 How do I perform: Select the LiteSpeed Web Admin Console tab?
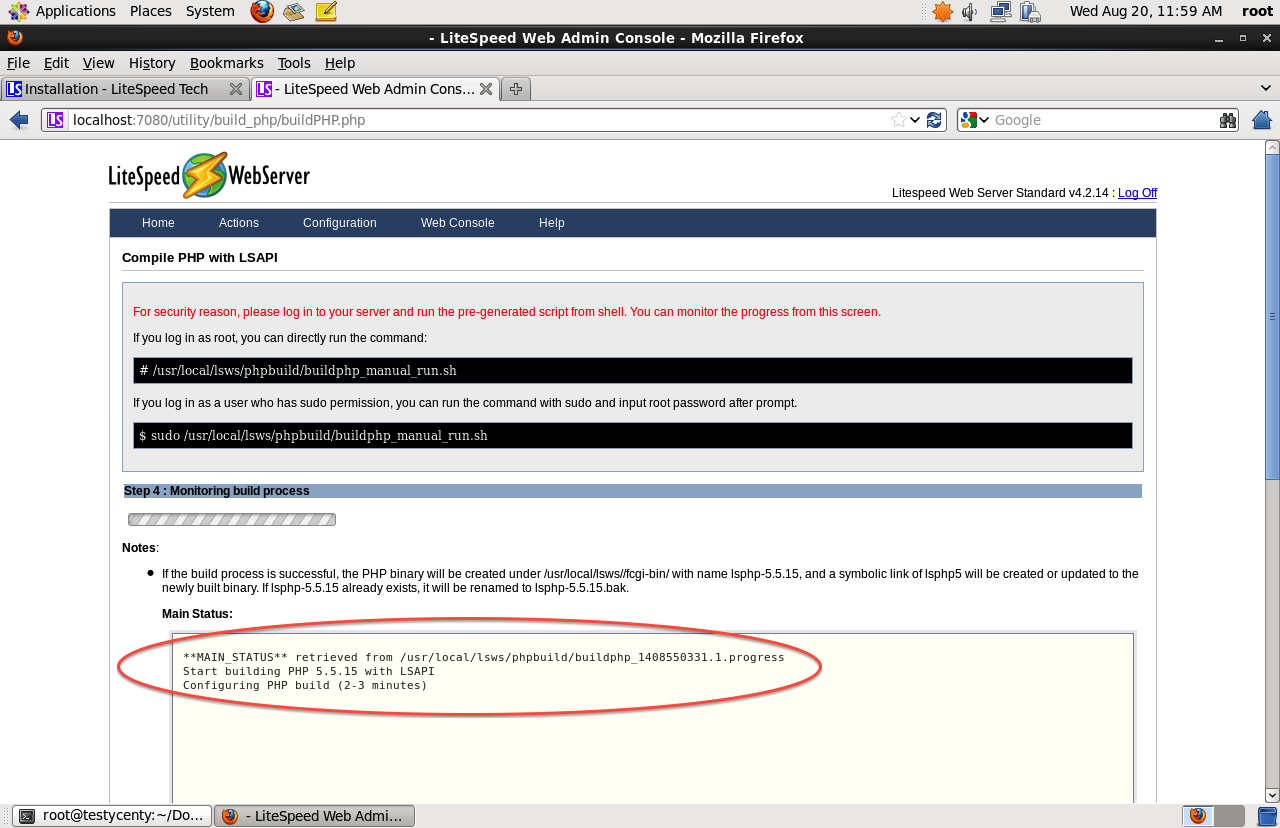pos(374,89)
